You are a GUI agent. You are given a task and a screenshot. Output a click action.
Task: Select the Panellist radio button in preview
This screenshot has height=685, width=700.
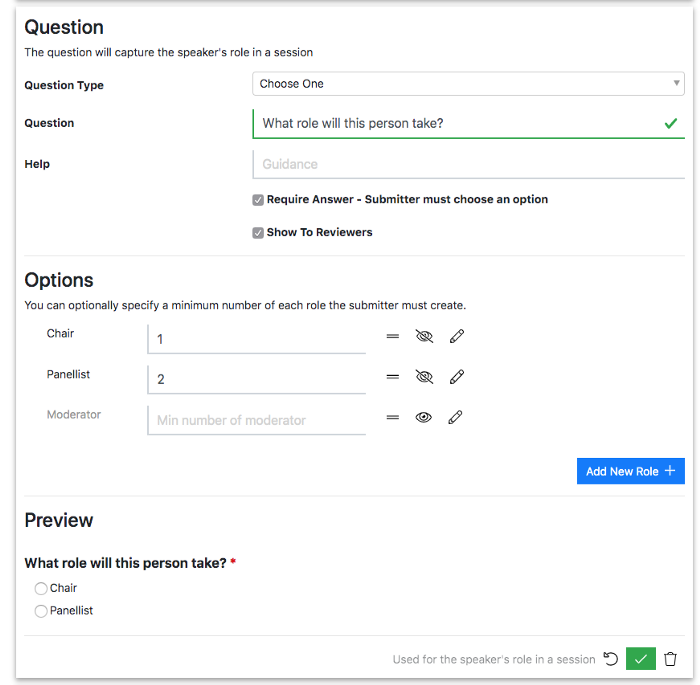[x=41, y=611]
